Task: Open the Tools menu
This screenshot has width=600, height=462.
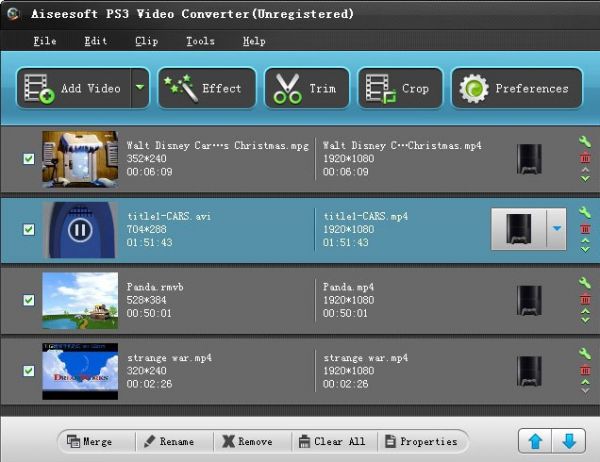Action: tap(200, 41)
